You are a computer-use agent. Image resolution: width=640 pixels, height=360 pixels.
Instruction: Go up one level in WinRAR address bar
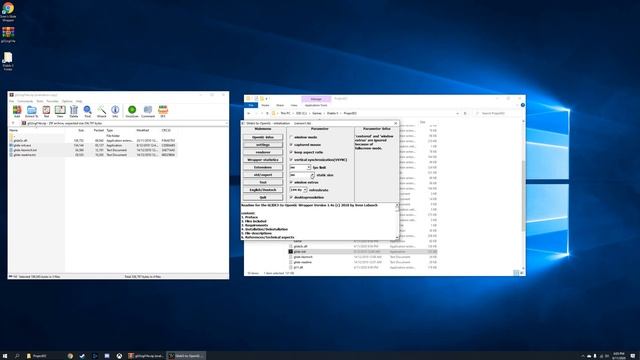point(13,123)
